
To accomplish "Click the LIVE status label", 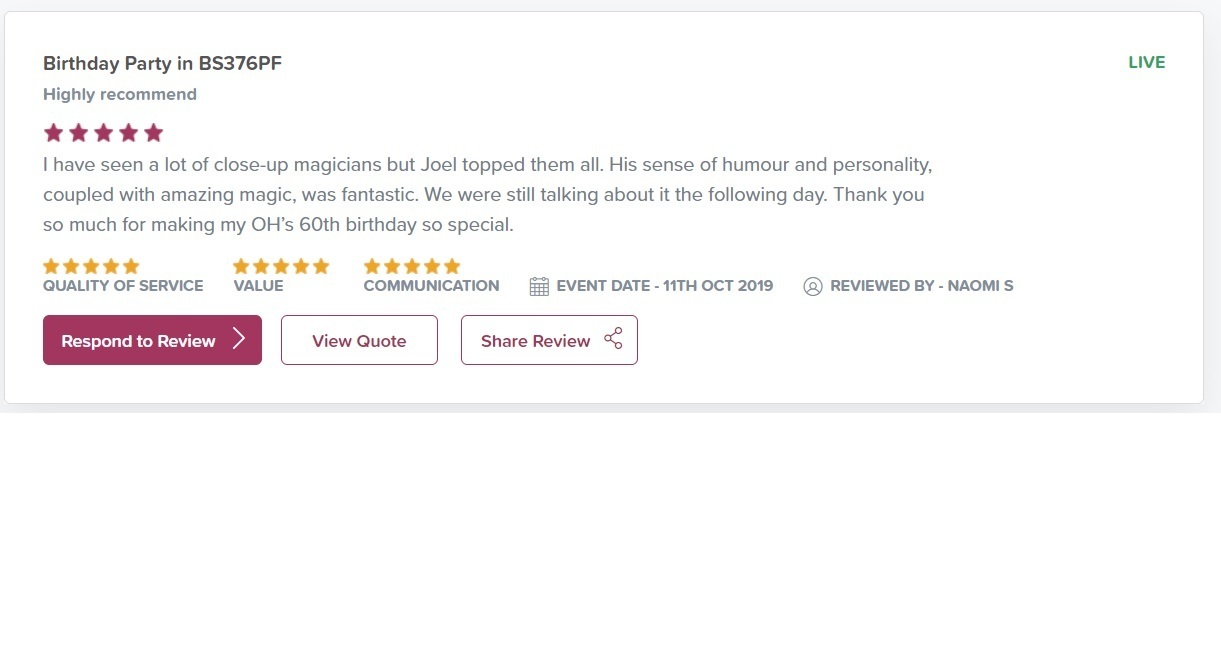I will click(1146, 62).
